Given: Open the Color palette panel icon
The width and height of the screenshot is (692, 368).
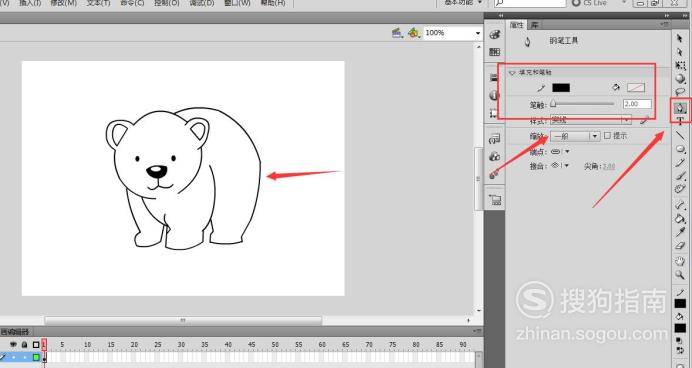Looking at the screenshot, I should coord(495,34).
